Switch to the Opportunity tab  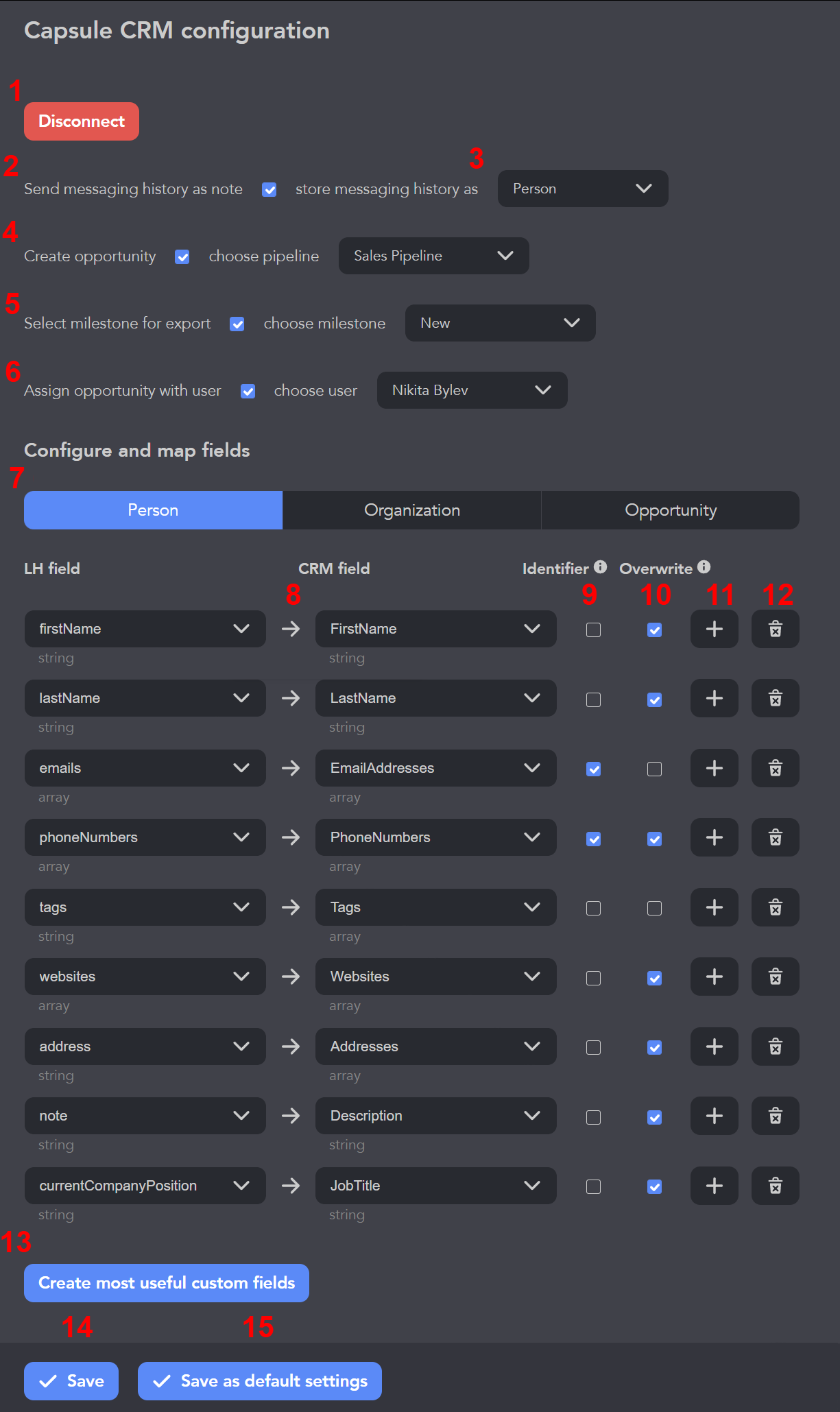pos(670,510)
